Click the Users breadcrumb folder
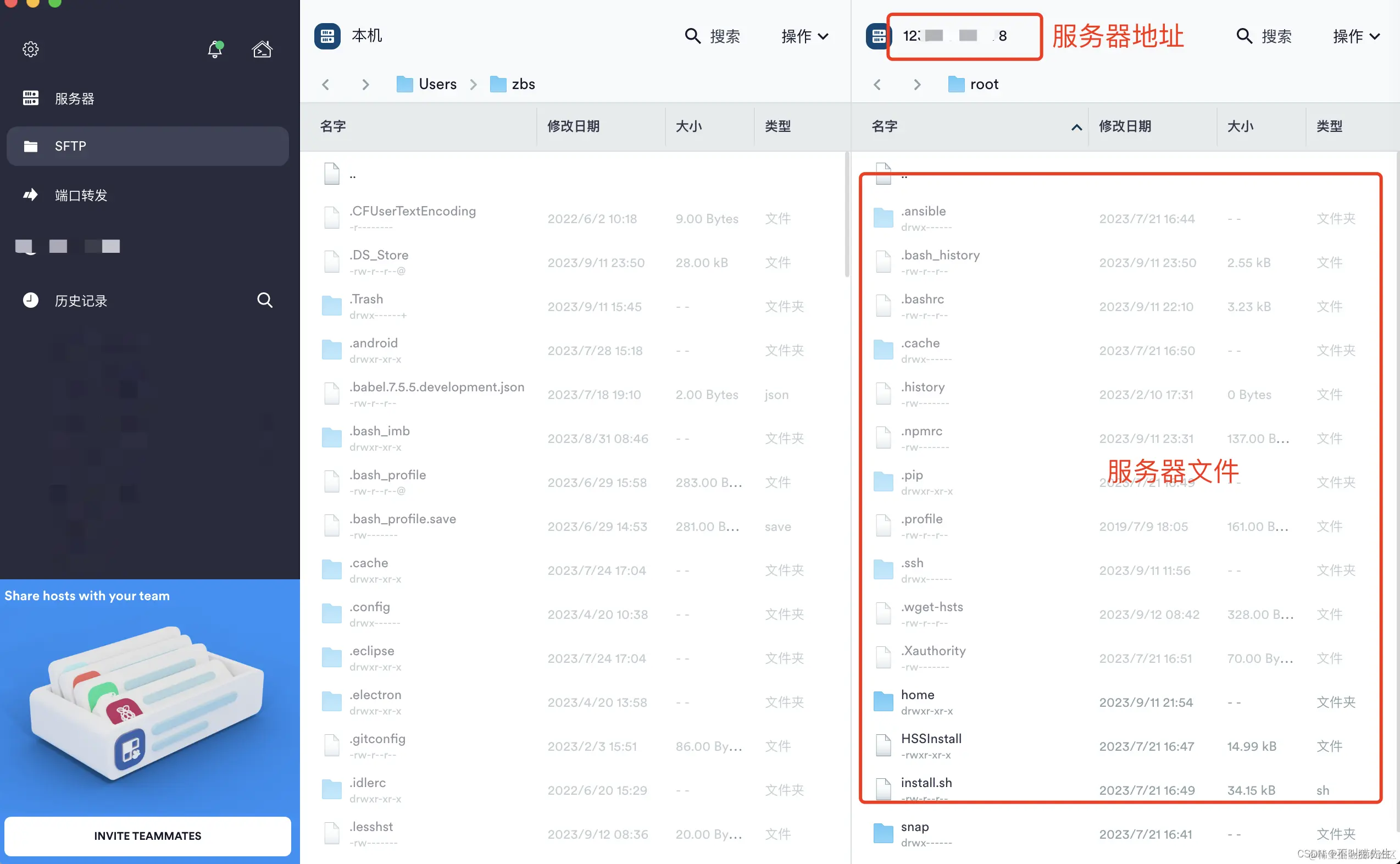This screenshot has width=1400, height=864. point(437,85)
